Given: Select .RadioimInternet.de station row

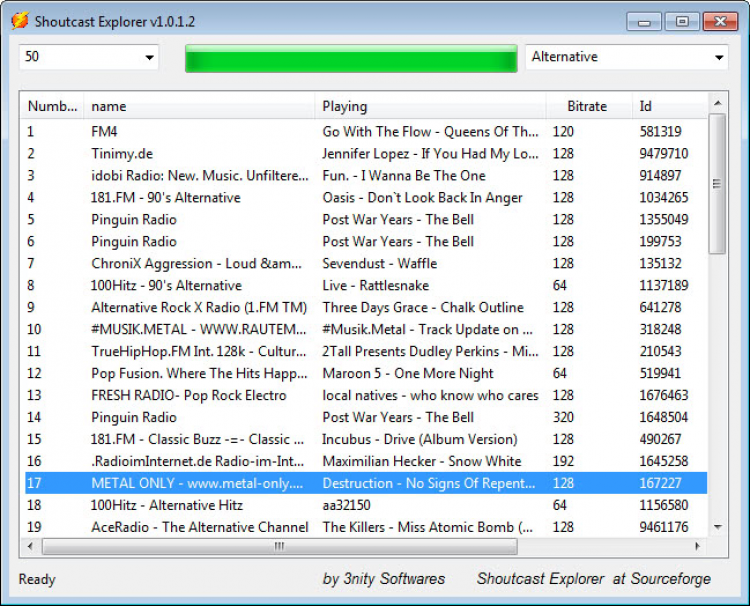Looking at the screenshot, I should (366, 462).
